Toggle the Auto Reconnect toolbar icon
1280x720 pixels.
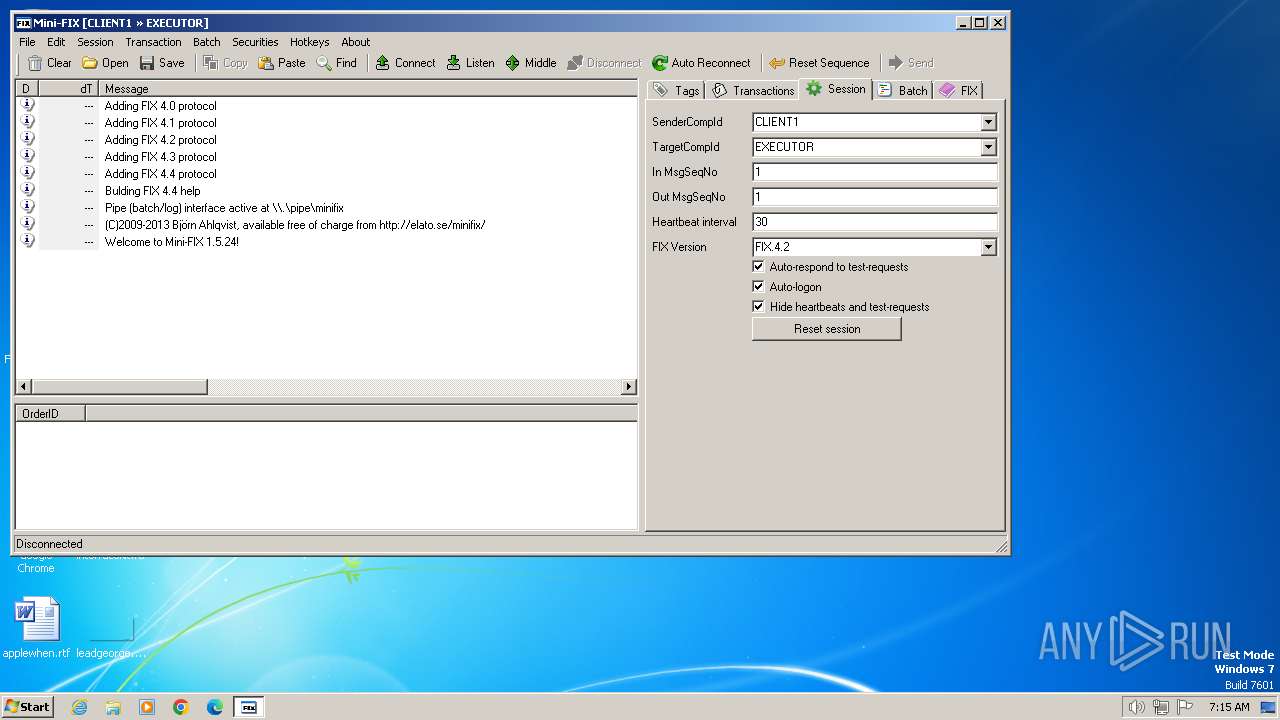click(660, 63)
